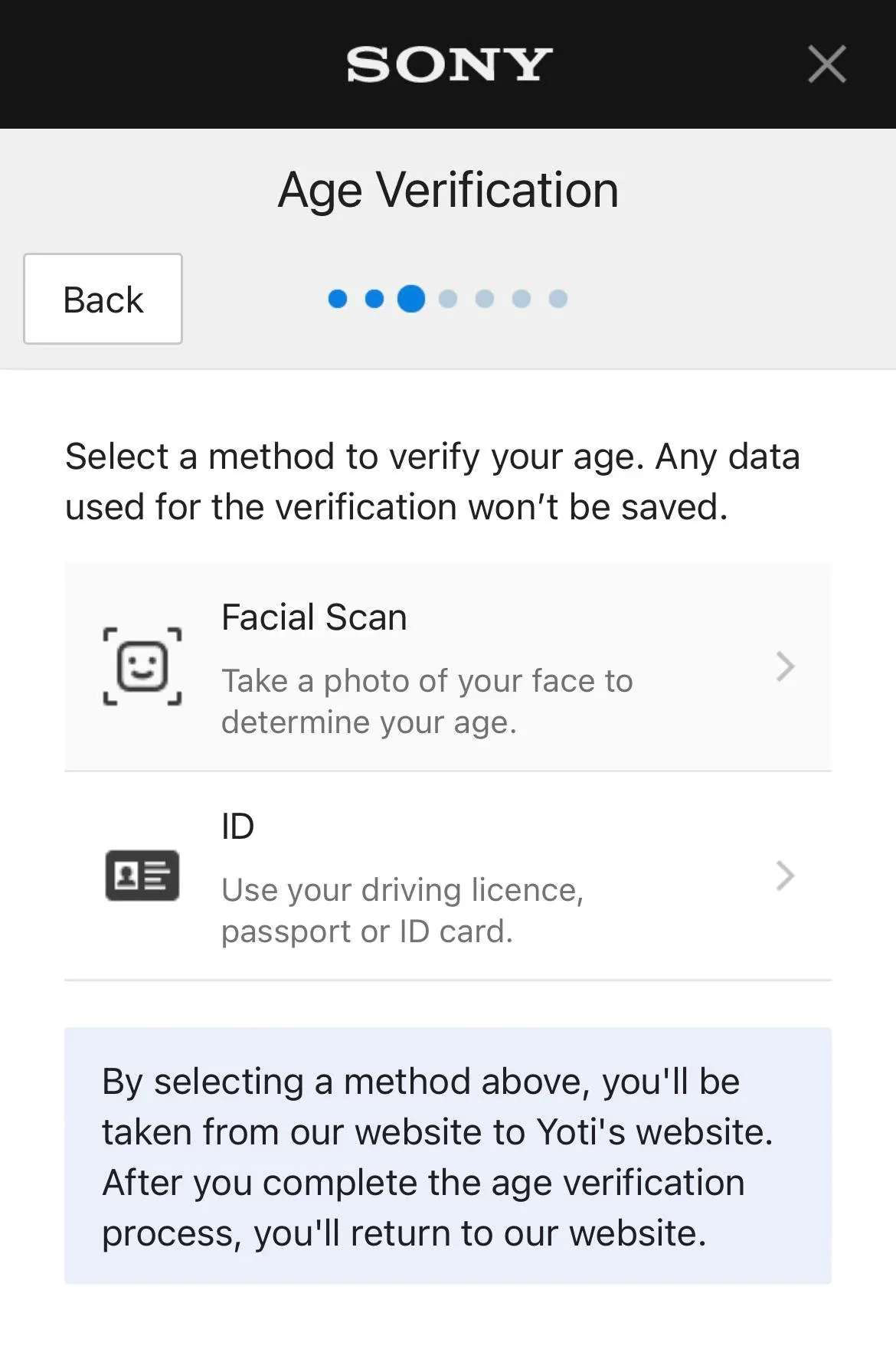Screen dimensions: 896x1362
Task: Click the ID card icon
Action: 142,876
